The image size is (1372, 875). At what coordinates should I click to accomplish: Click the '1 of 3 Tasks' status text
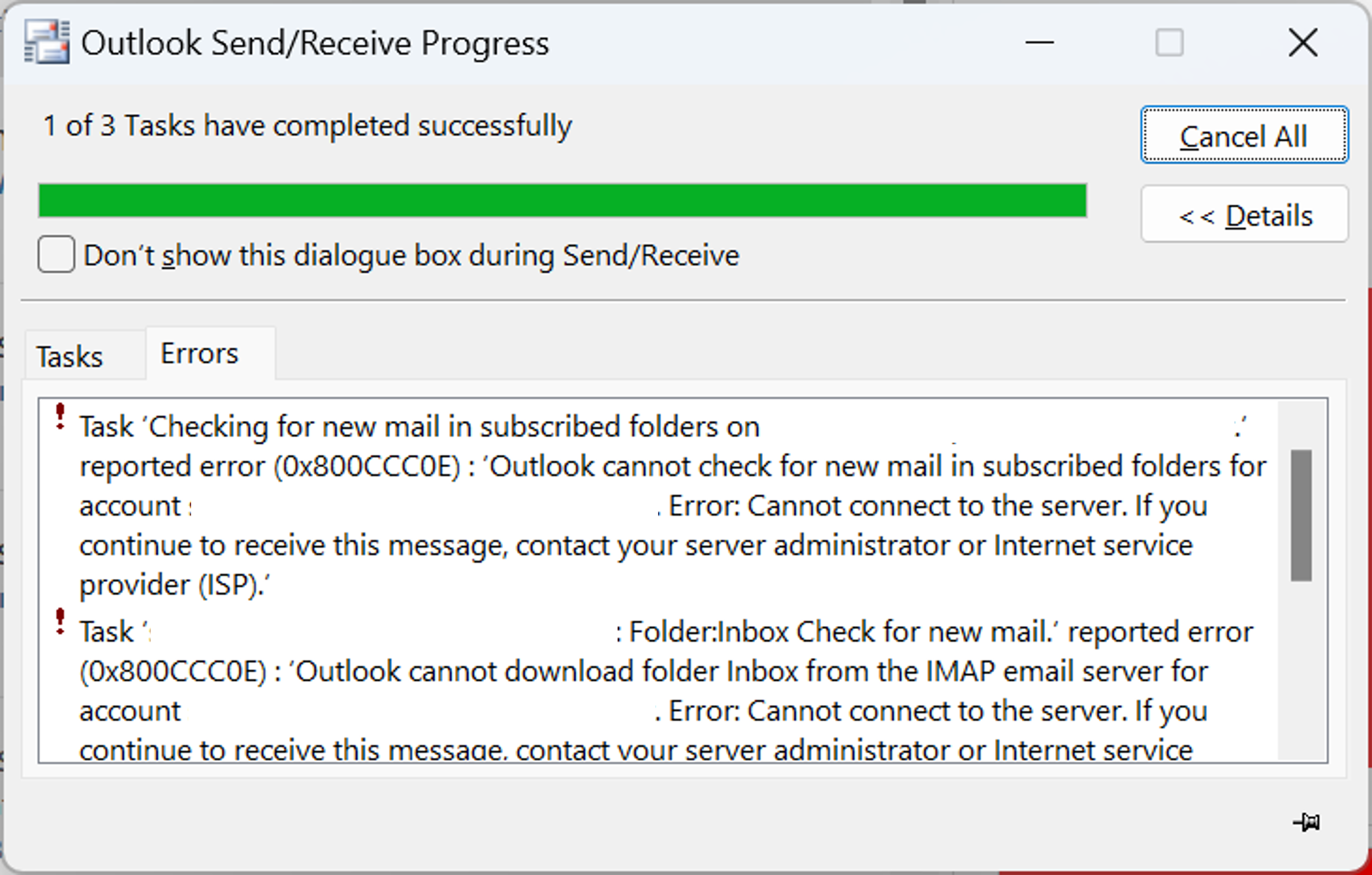click(308, 125)
